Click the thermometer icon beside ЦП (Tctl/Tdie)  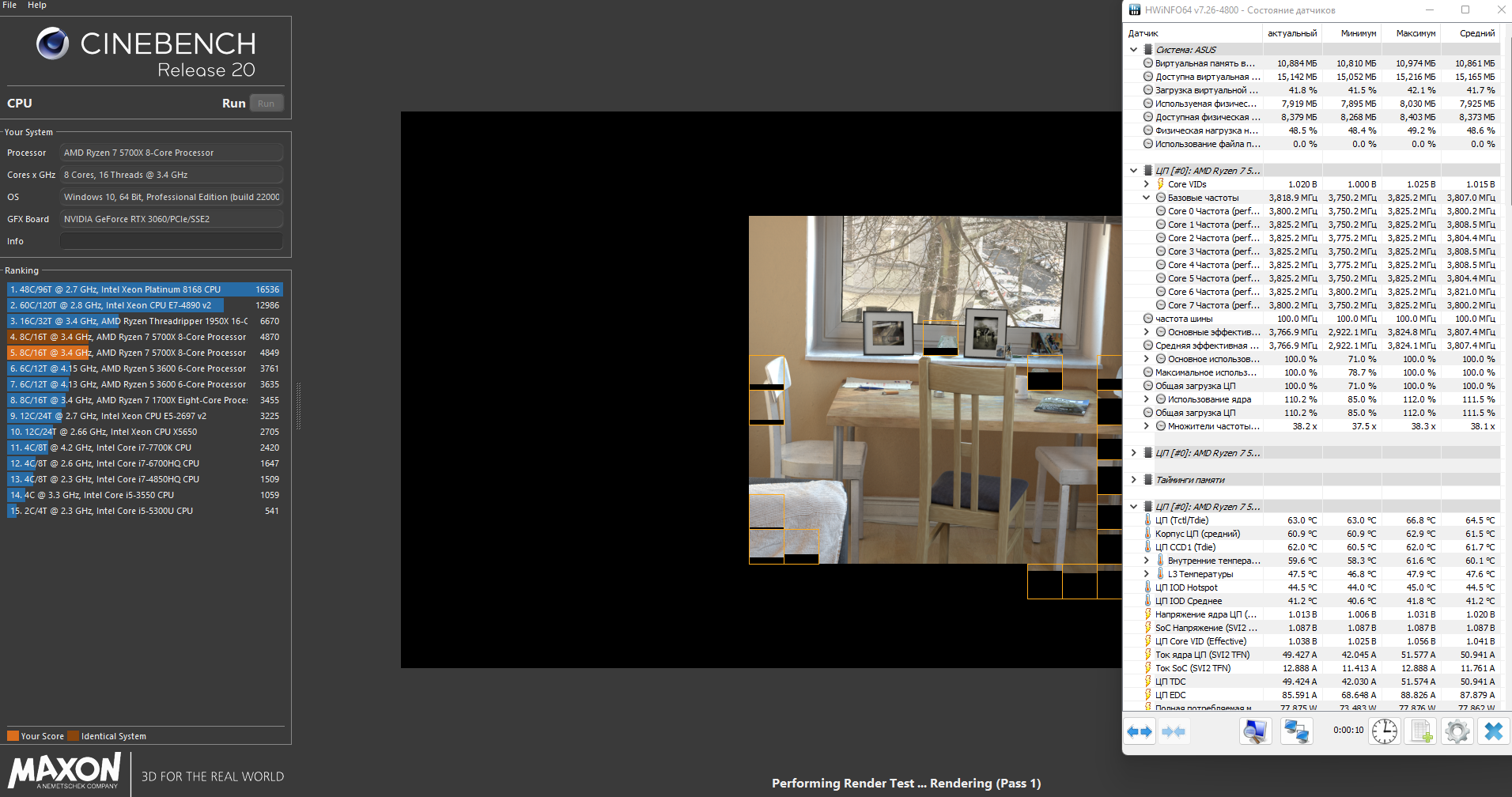point(1148,520)
